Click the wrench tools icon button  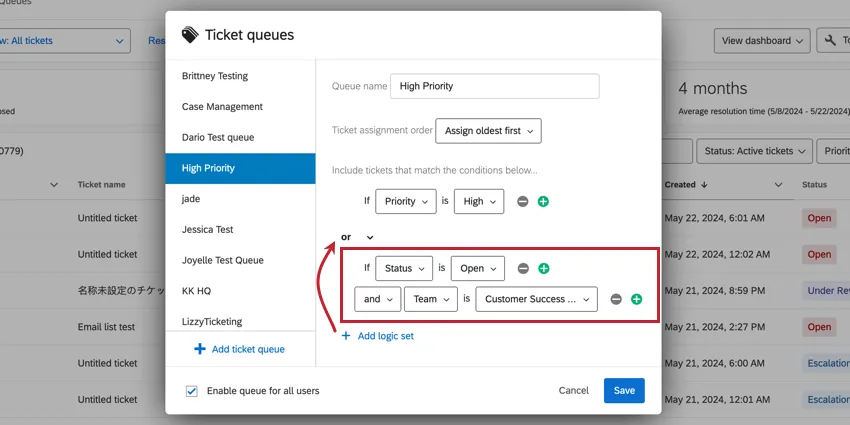[x=832, y=41]
